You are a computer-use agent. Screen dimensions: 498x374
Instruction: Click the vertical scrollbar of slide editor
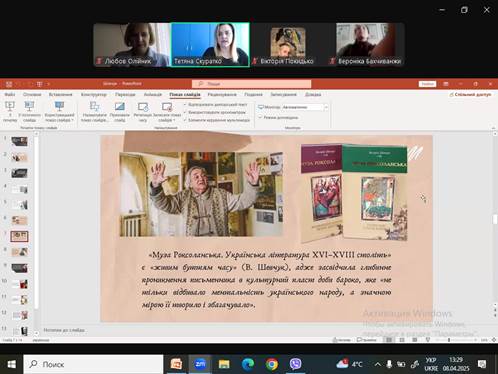pyautogui.click(x=495, y=218)
